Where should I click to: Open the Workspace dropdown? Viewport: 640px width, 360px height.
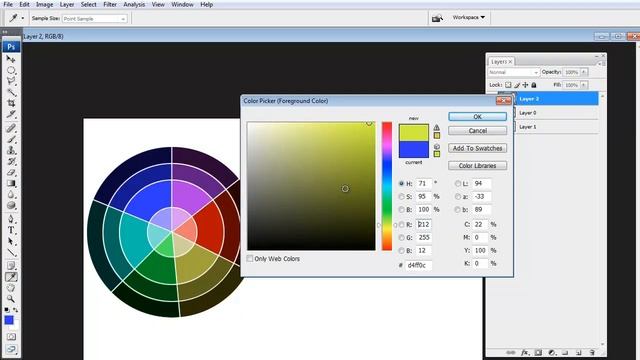coord(469,18)
